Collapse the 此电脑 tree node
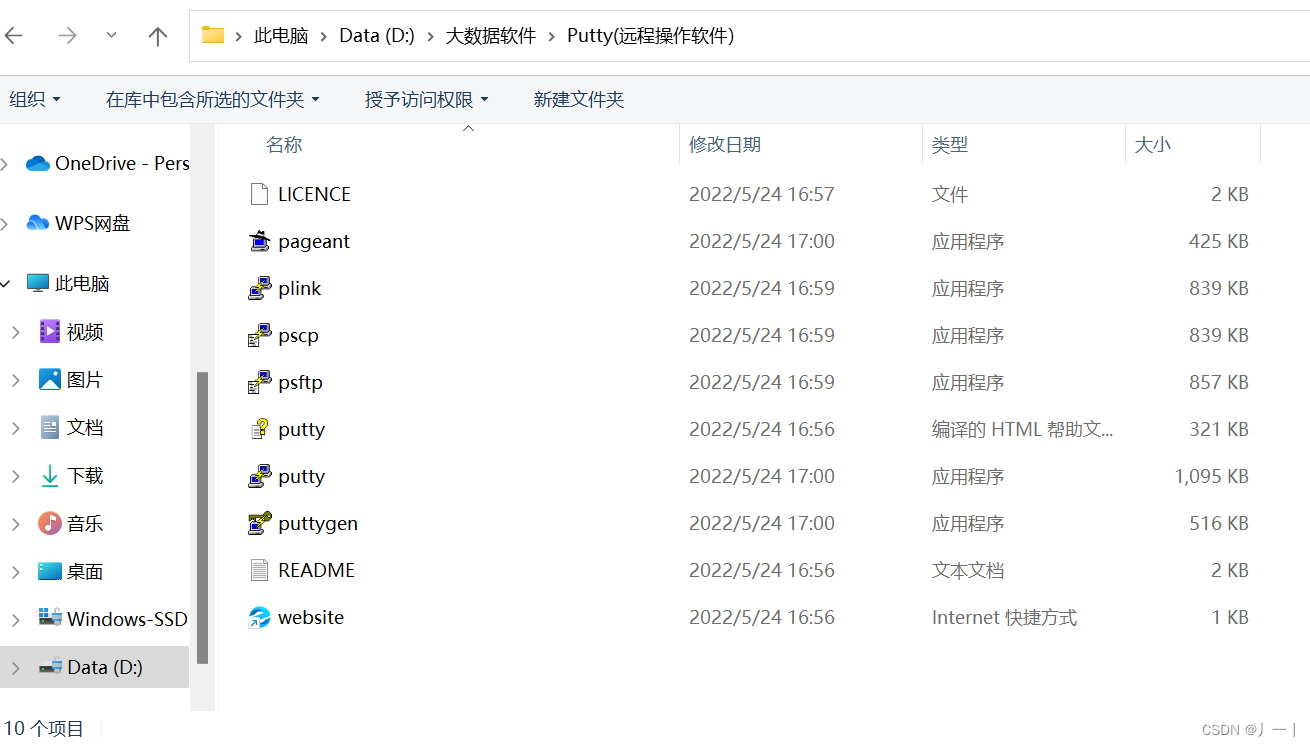 (x=5, y=283)
